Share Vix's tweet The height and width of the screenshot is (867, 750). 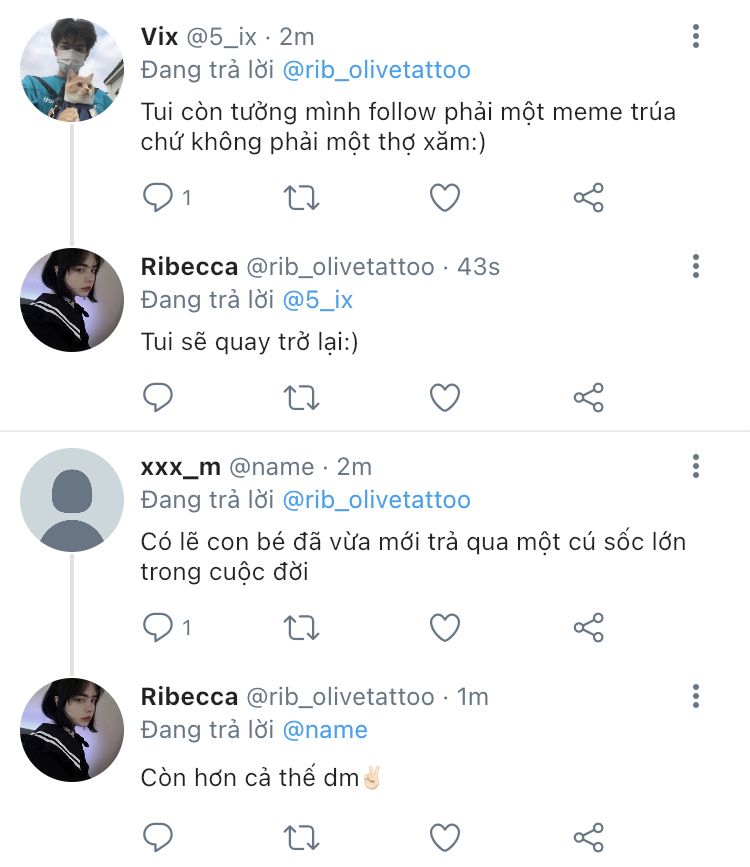[x=589, y=198]
